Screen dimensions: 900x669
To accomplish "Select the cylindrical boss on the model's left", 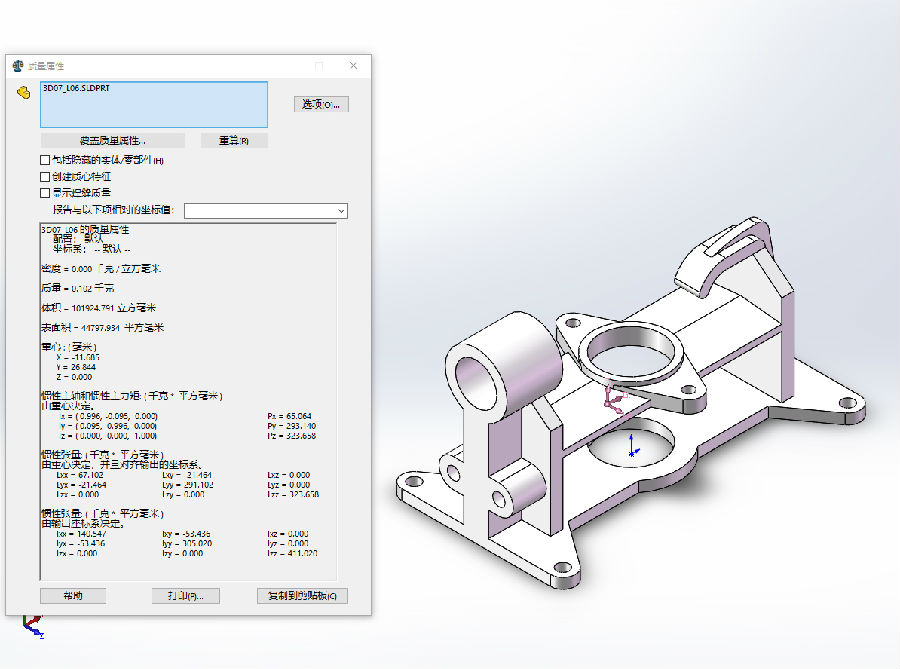I will pos(503,367).
